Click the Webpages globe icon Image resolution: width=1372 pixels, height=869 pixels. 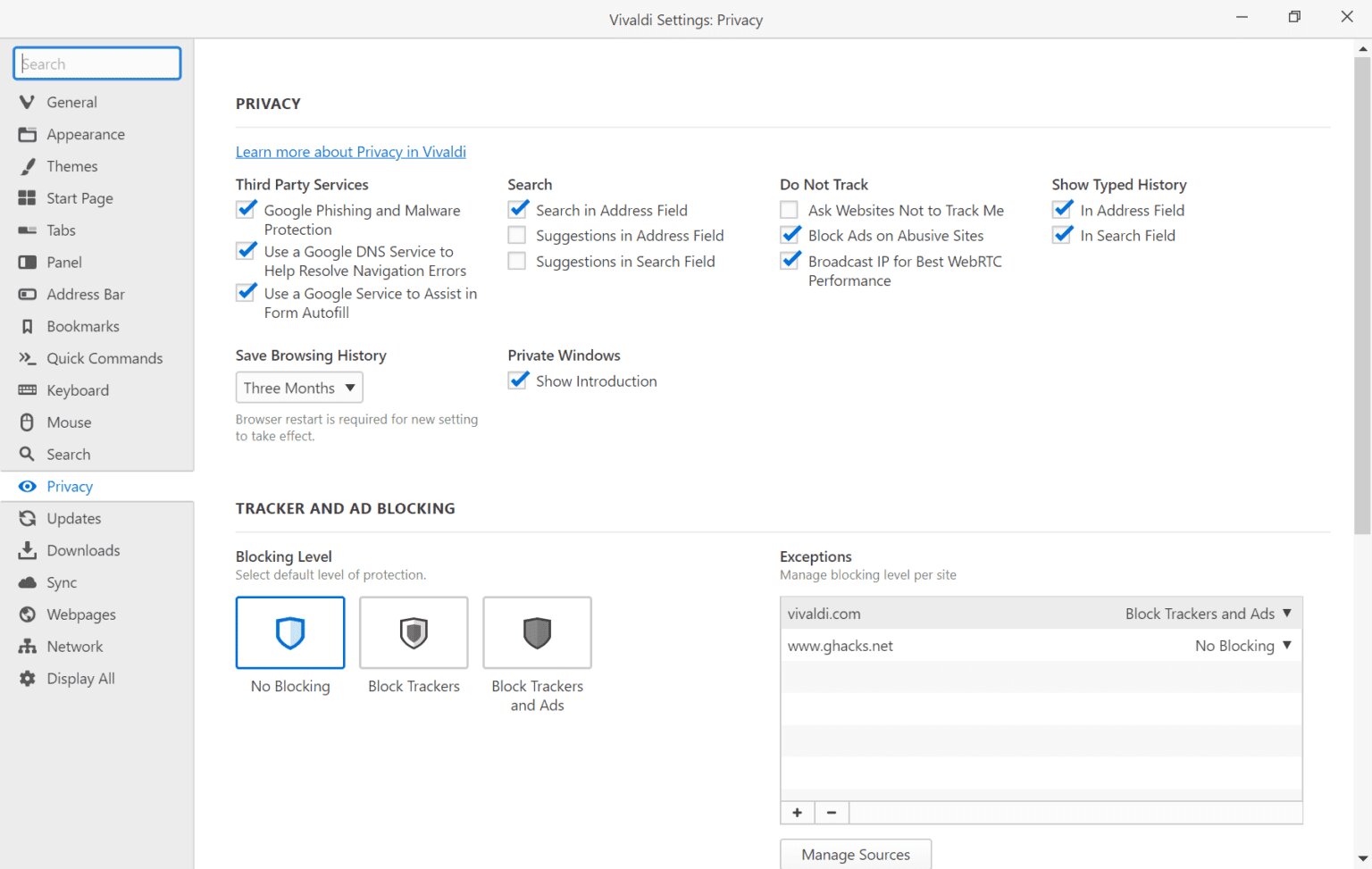[x=28, y=614]
